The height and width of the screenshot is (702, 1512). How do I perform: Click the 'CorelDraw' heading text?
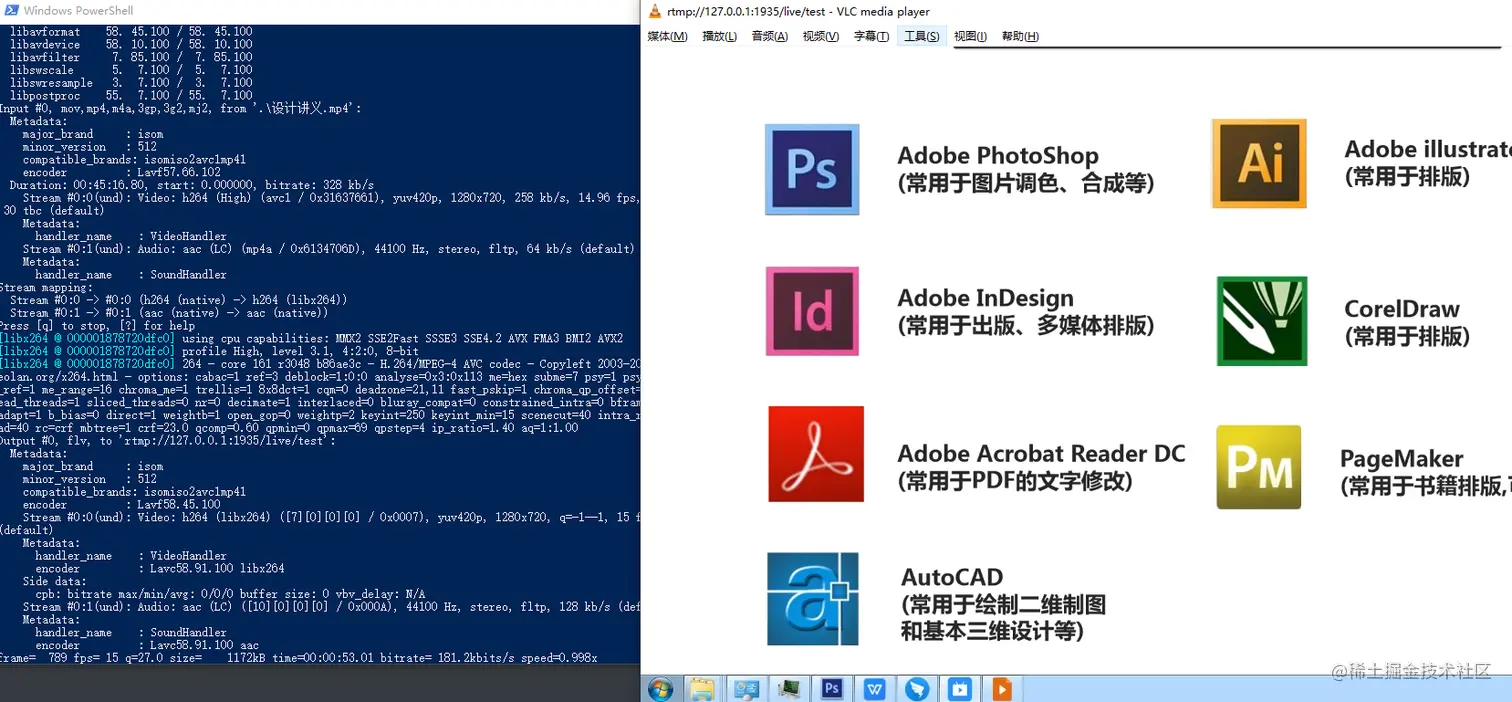click(x=1402, y=310)
